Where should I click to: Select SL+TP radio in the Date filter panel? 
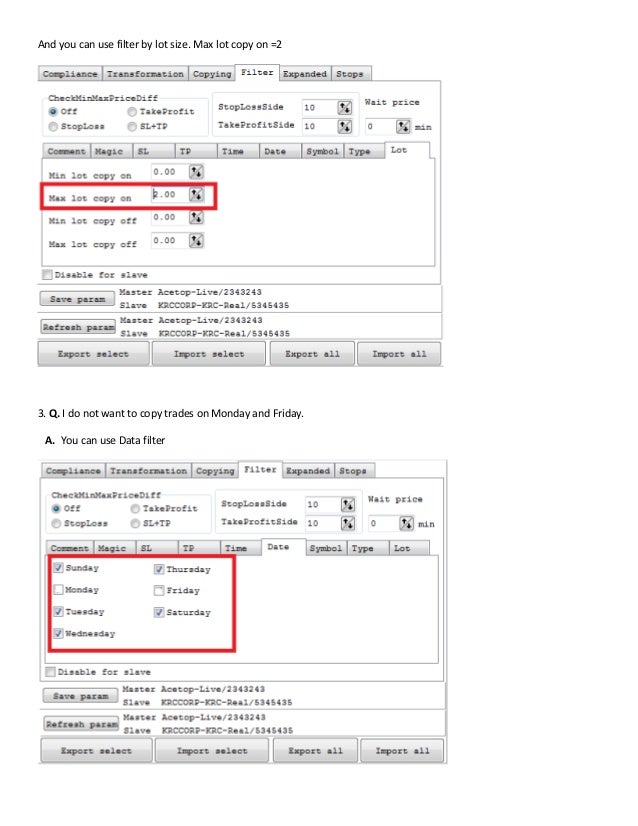click(135, 523)
